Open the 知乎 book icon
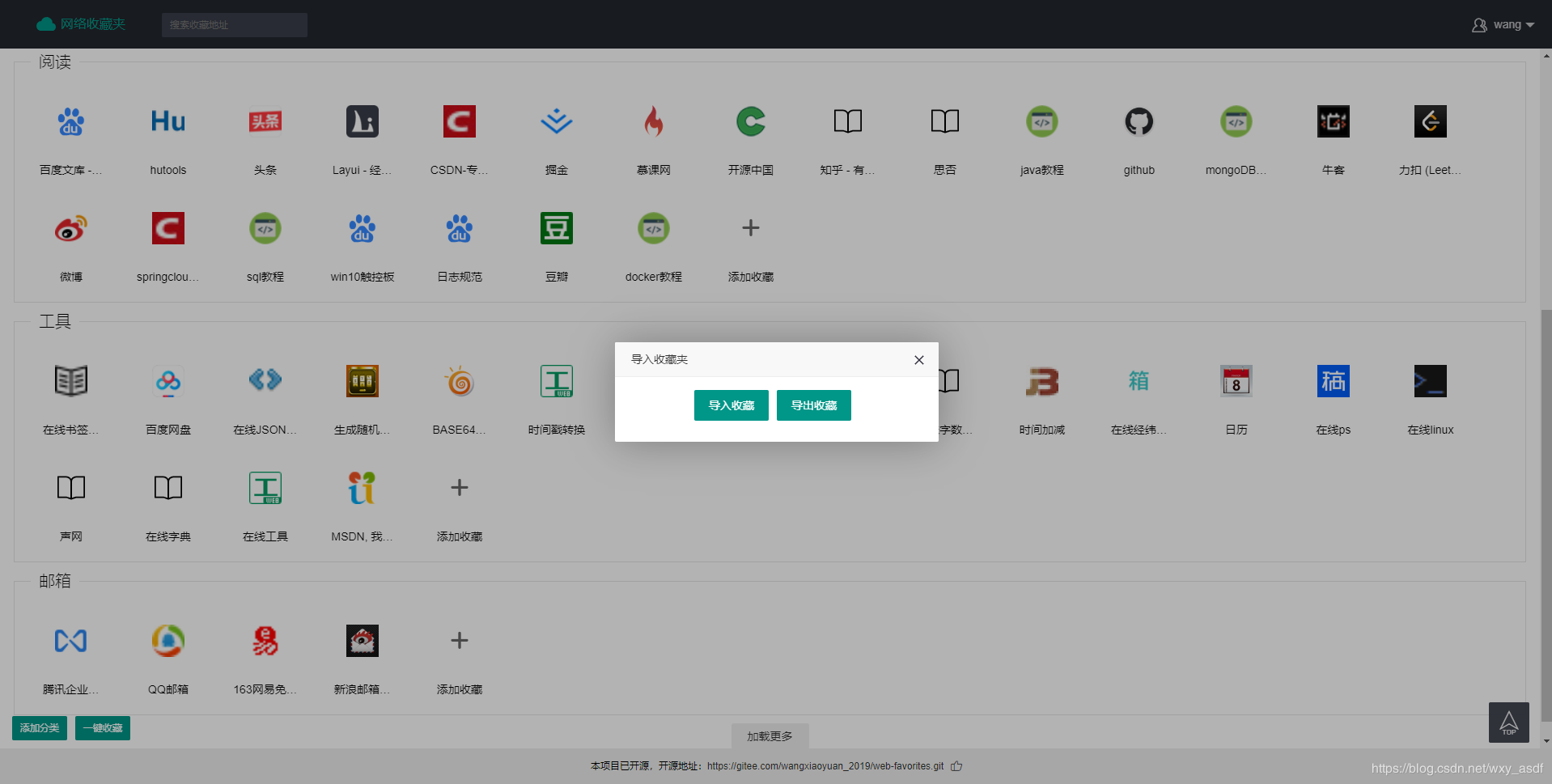Viewport: 1552px width, 784px height. tap(848, 121)
